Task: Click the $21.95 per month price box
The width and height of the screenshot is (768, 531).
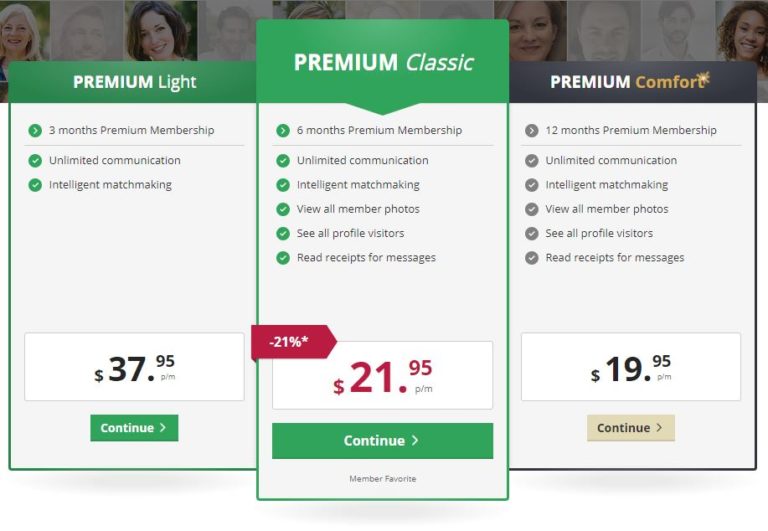Action: tap(383, 375)
